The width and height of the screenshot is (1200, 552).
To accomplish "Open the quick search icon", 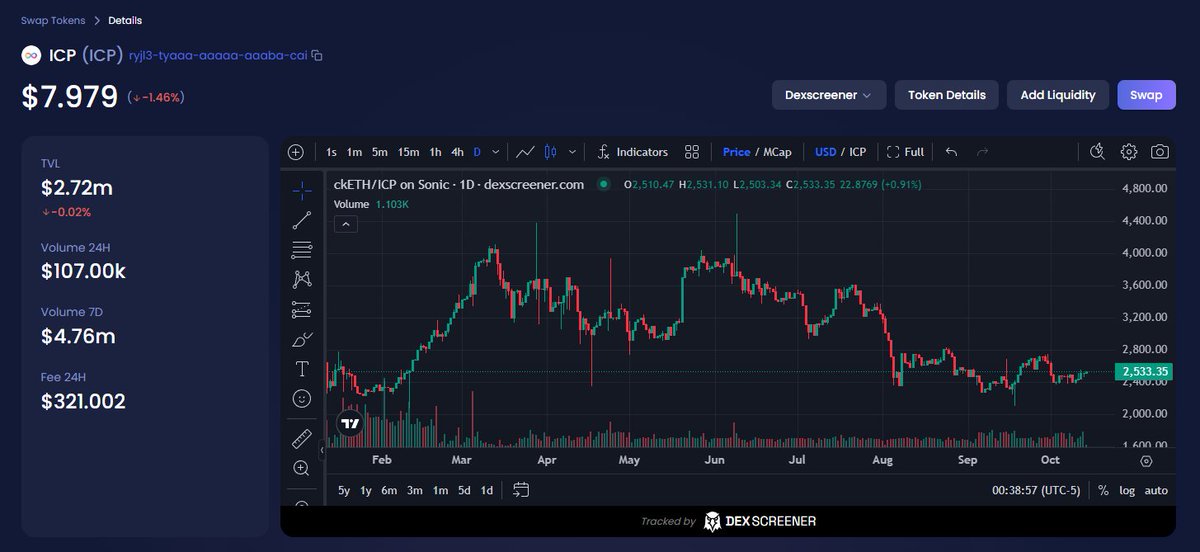I will point(1097,152).
